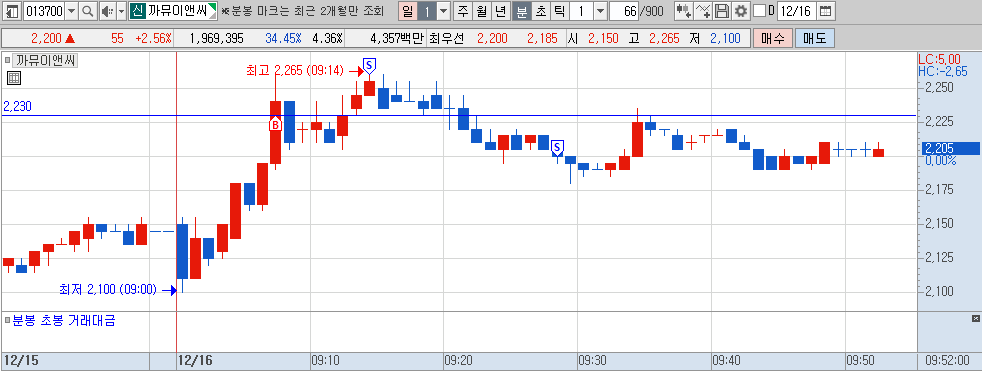The width and height of the screenshot is (982, 371).
Task: Open the daily period count dropdown
Action: [443, 11]
